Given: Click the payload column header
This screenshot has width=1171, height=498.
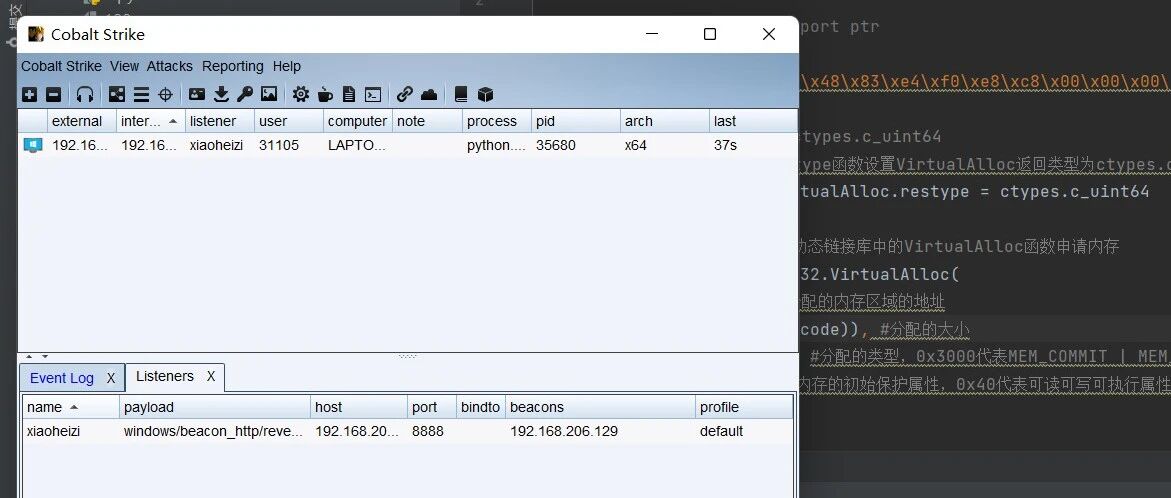Looking at the screenshot, I should pos(214,408).
